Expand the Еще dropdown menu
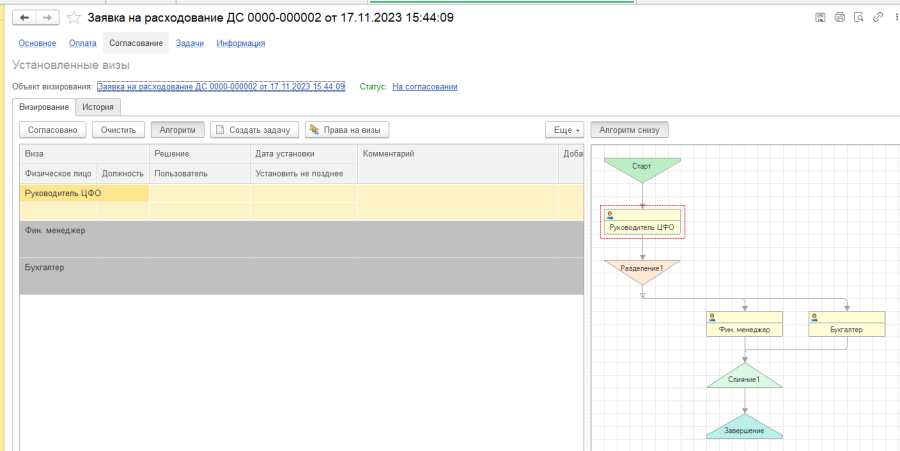The height and width of the screenshot is (451, 900). point(564,130)
